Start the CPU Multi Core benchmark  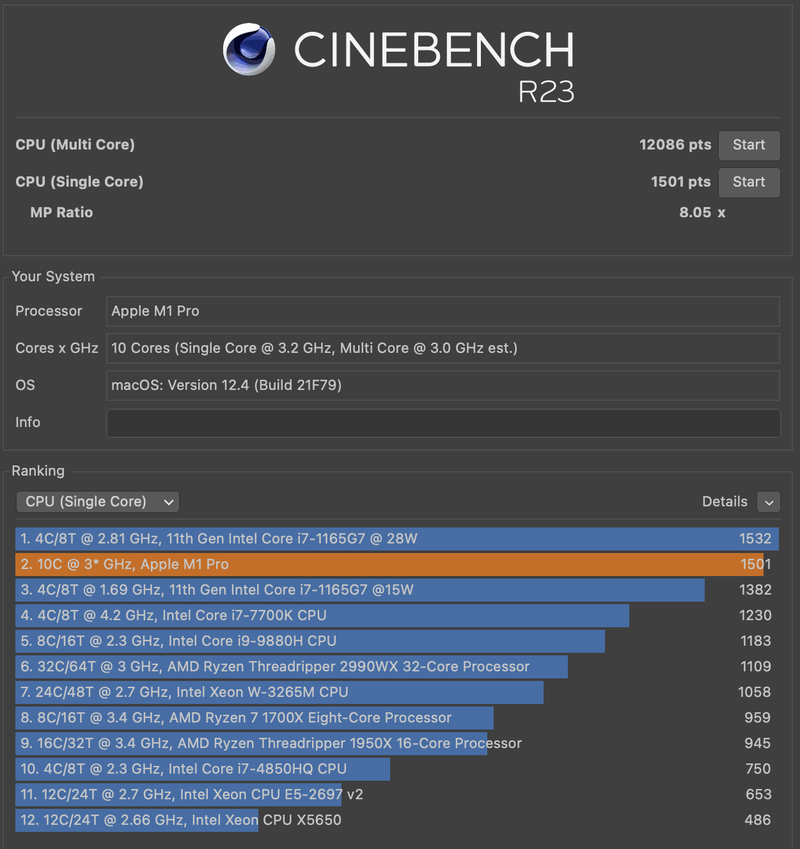coord(748,145)
